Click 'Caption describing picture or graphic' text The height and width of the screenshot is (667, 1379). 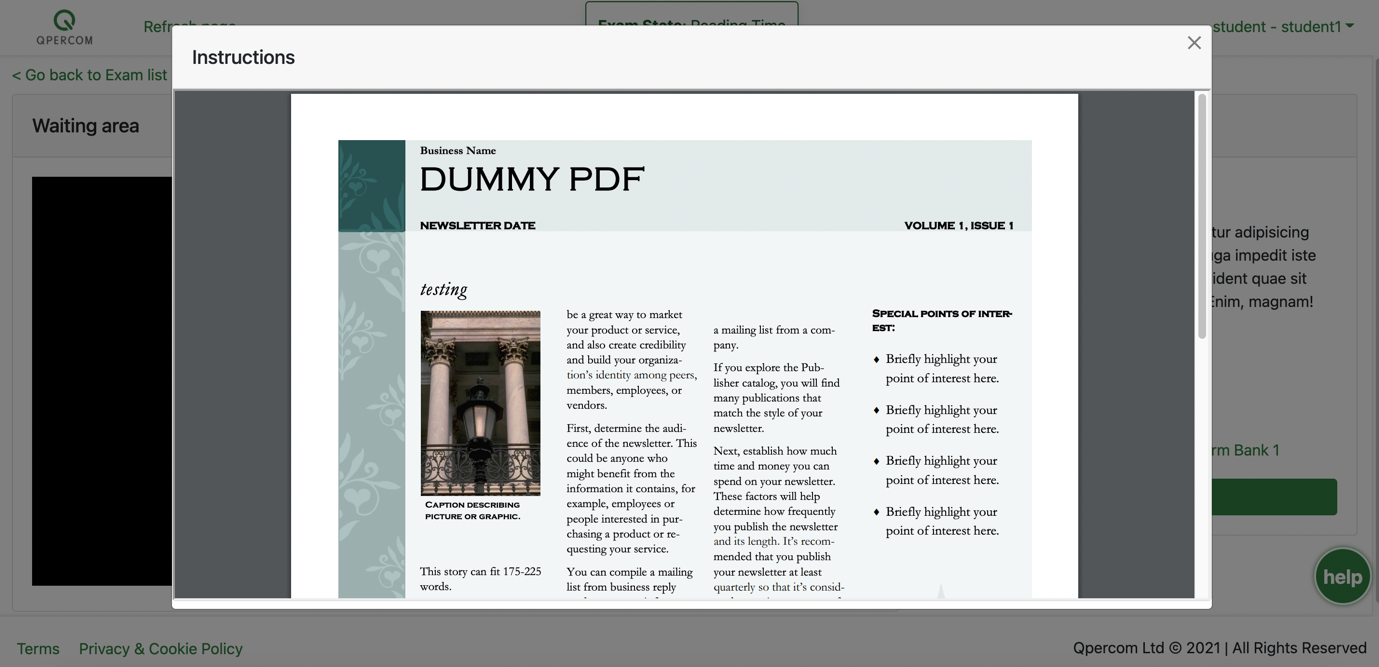[x=472, y=511]
